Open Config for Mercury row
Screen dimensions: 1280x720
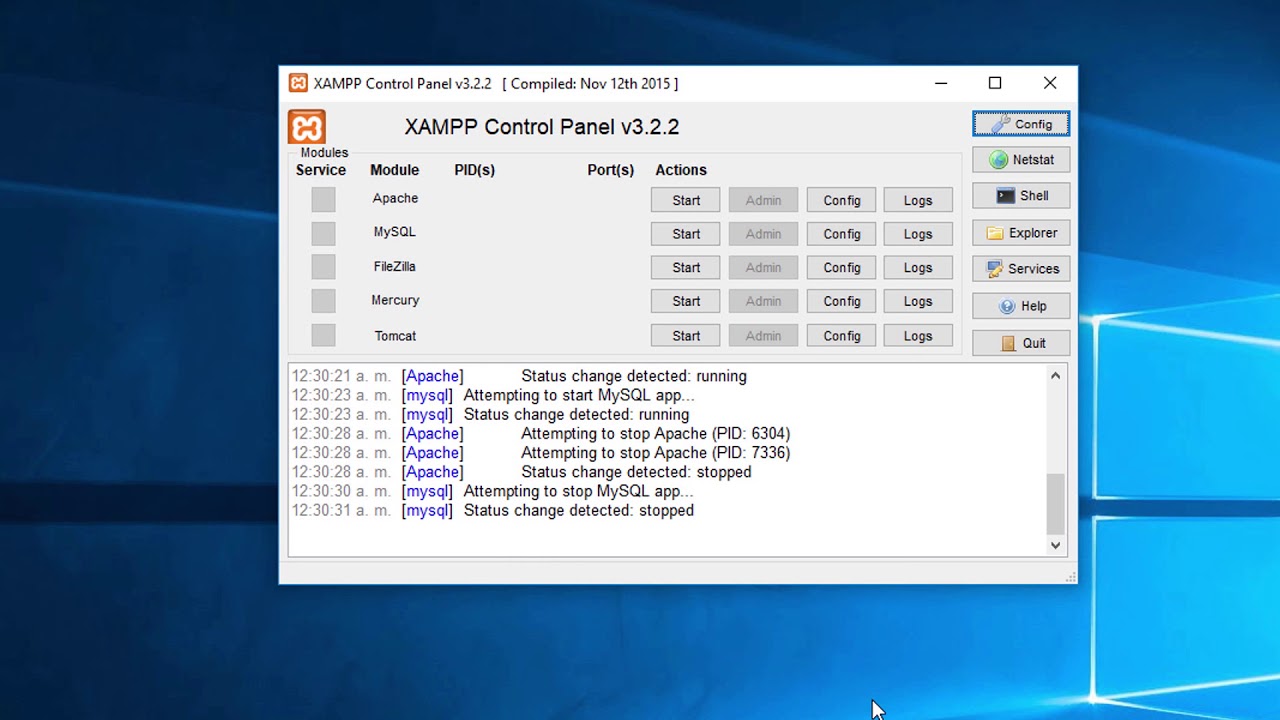(x=841, y=301)
